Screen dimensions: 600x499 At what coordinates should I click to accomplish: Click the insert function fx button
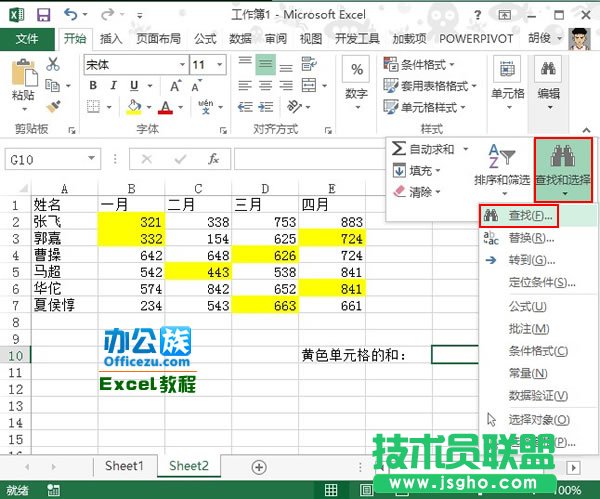(x=214, y=159)
